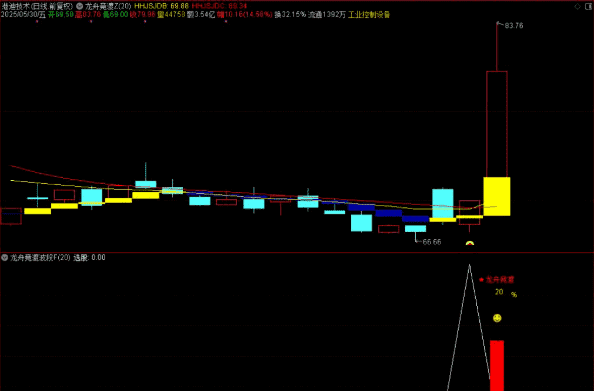Click the first pink dot marker under header
The height and width of the screenshot is (391, 594).
point(37,22)
